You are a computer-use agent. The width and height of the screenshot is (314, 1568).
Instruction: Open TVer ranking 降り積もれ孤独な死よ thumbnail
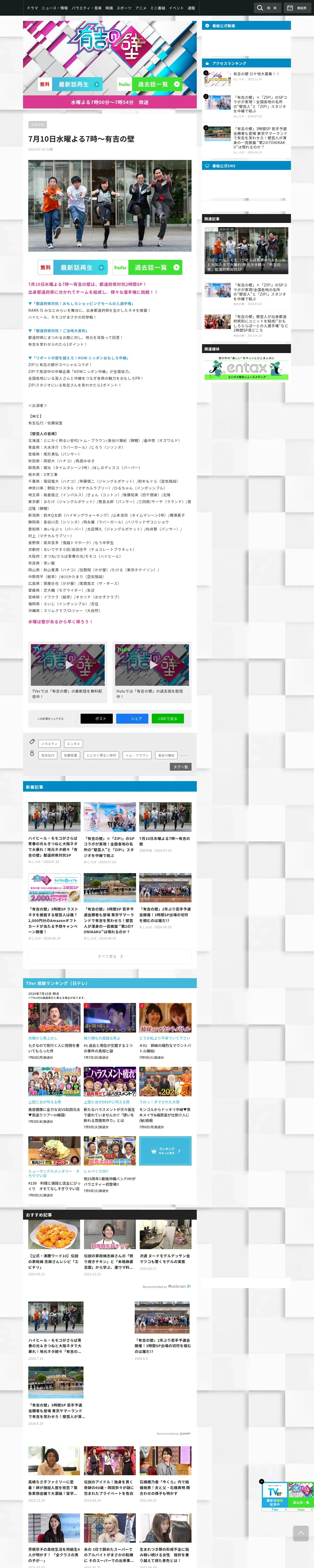(x=110, y=1018)
